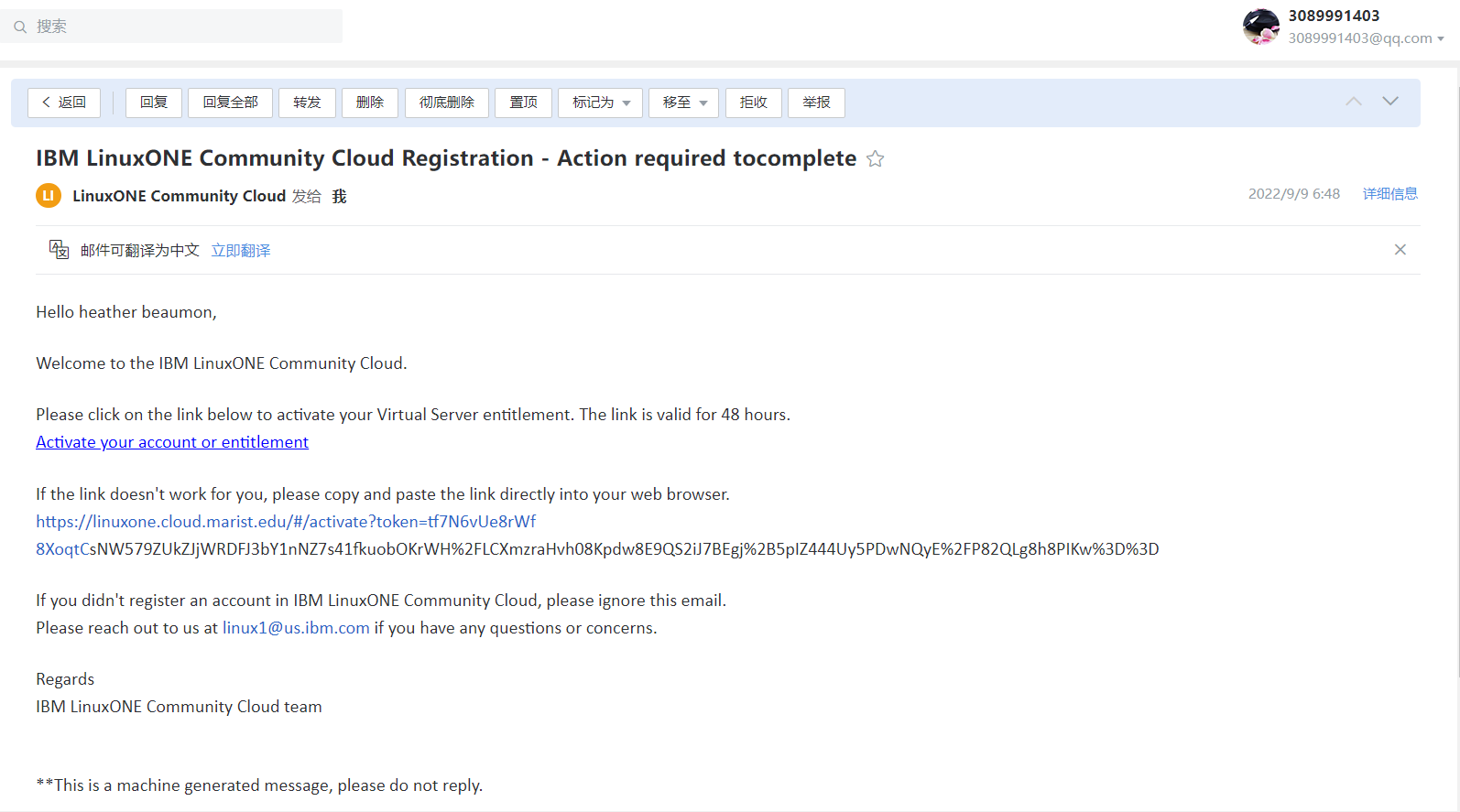The image size is (1460, 812).
Task: Focus the 搜索 search input field
Action: click(171, 27)
